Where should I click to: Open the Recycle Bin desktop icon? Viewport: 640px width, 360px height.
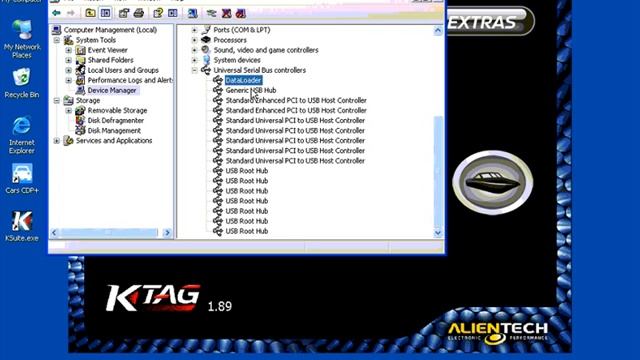click(22, 83)
